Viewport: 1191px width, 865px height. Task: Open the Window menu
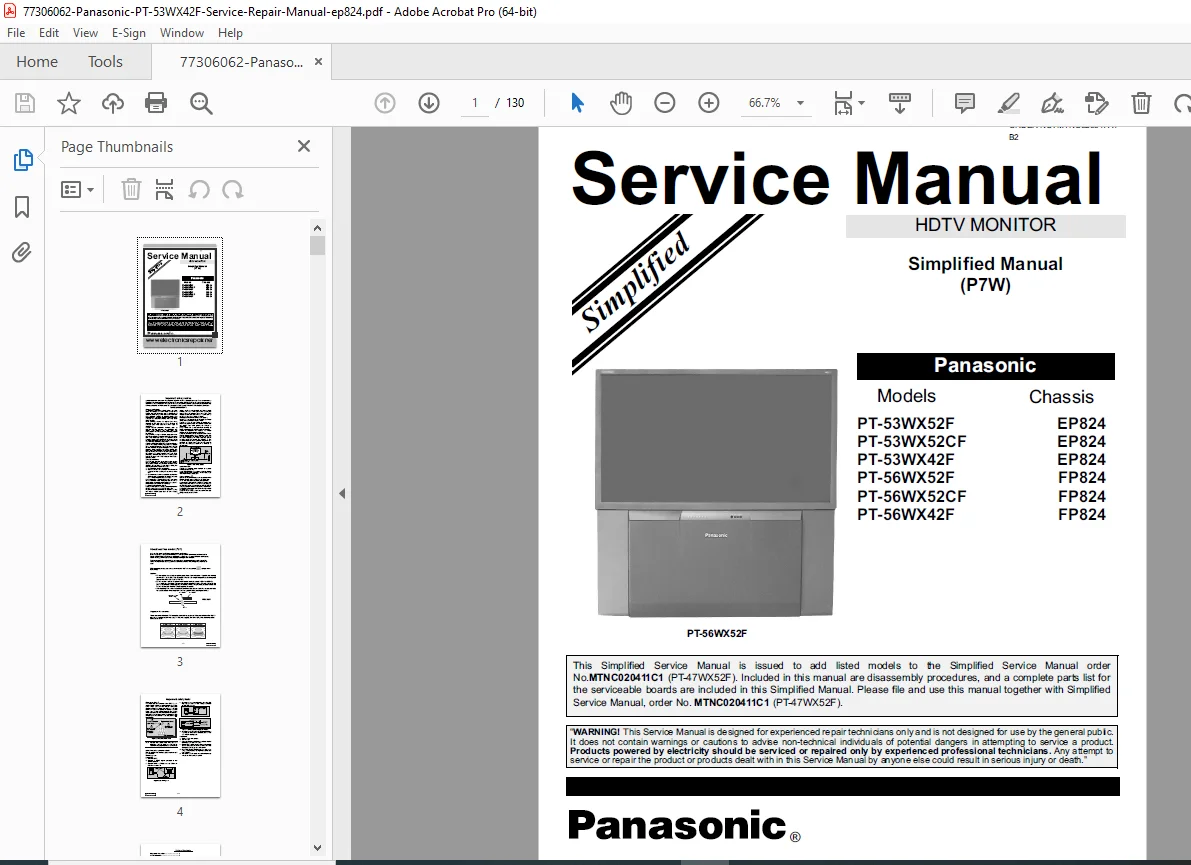[x=182, y=33]
